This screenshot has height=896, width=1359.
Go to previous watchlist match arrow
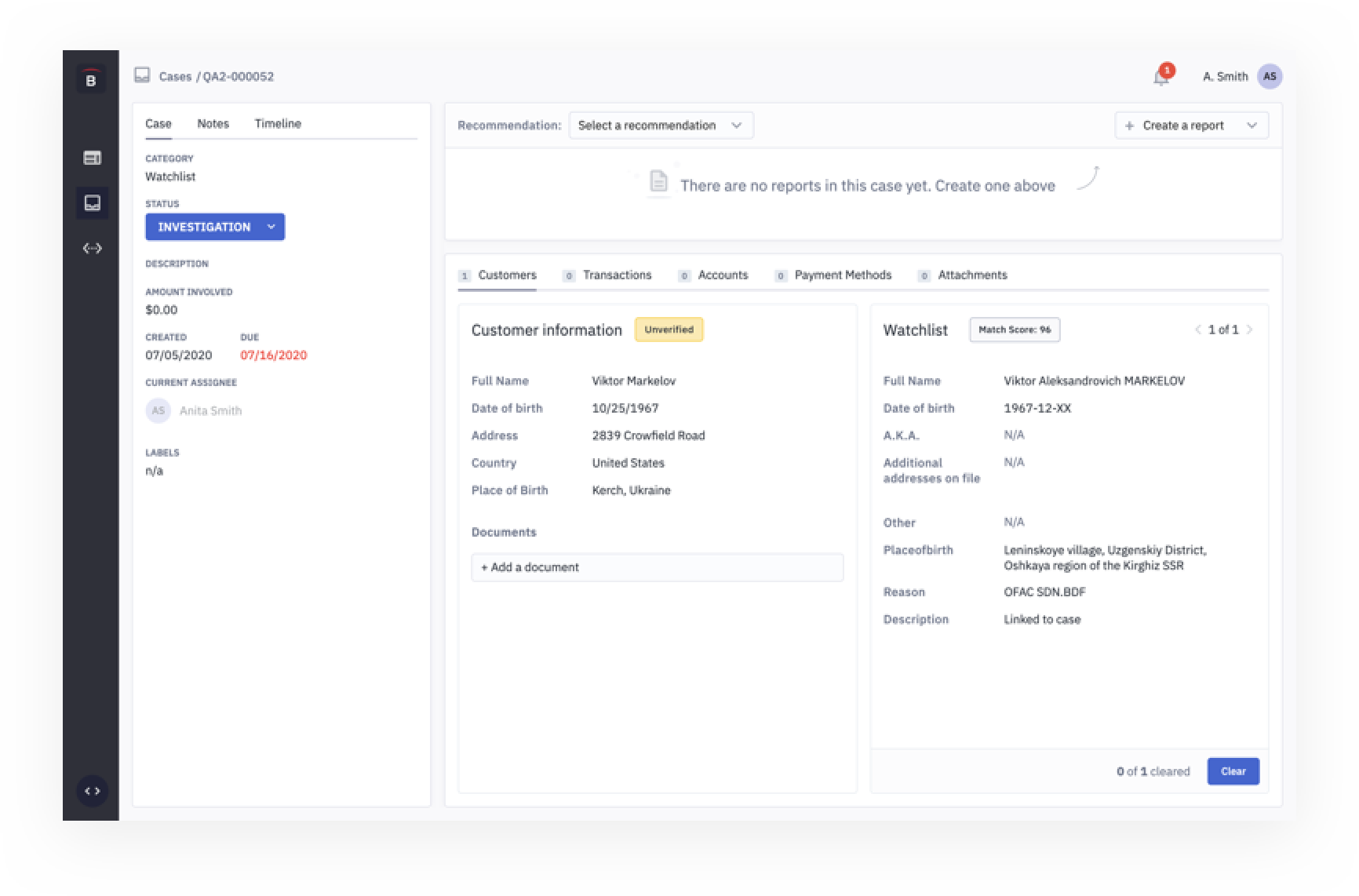[1198, 330]
